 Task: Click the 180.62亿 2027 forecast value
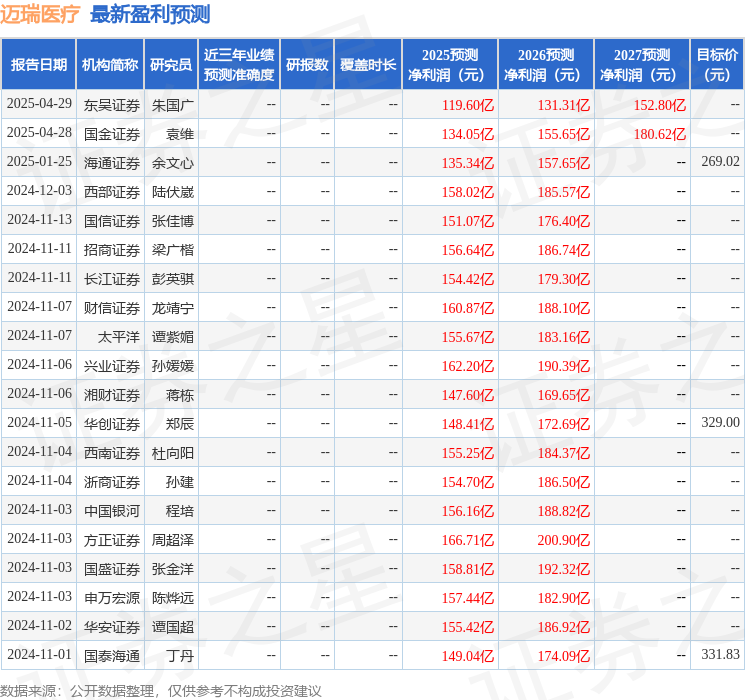click(x=659, y=134)
